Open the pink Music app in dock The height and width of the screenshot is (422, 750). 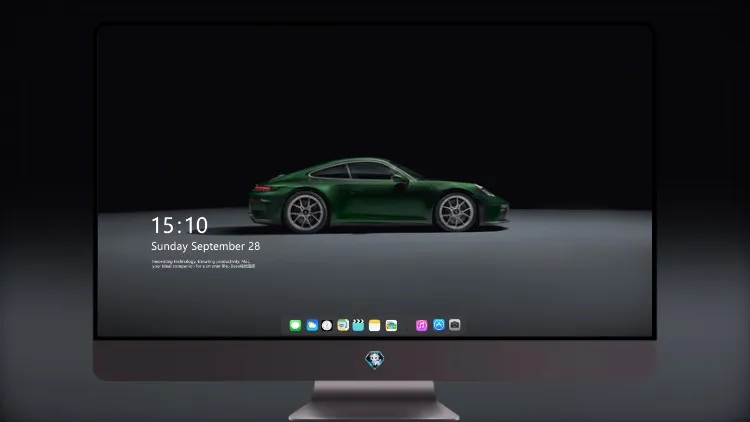point(421,325)
